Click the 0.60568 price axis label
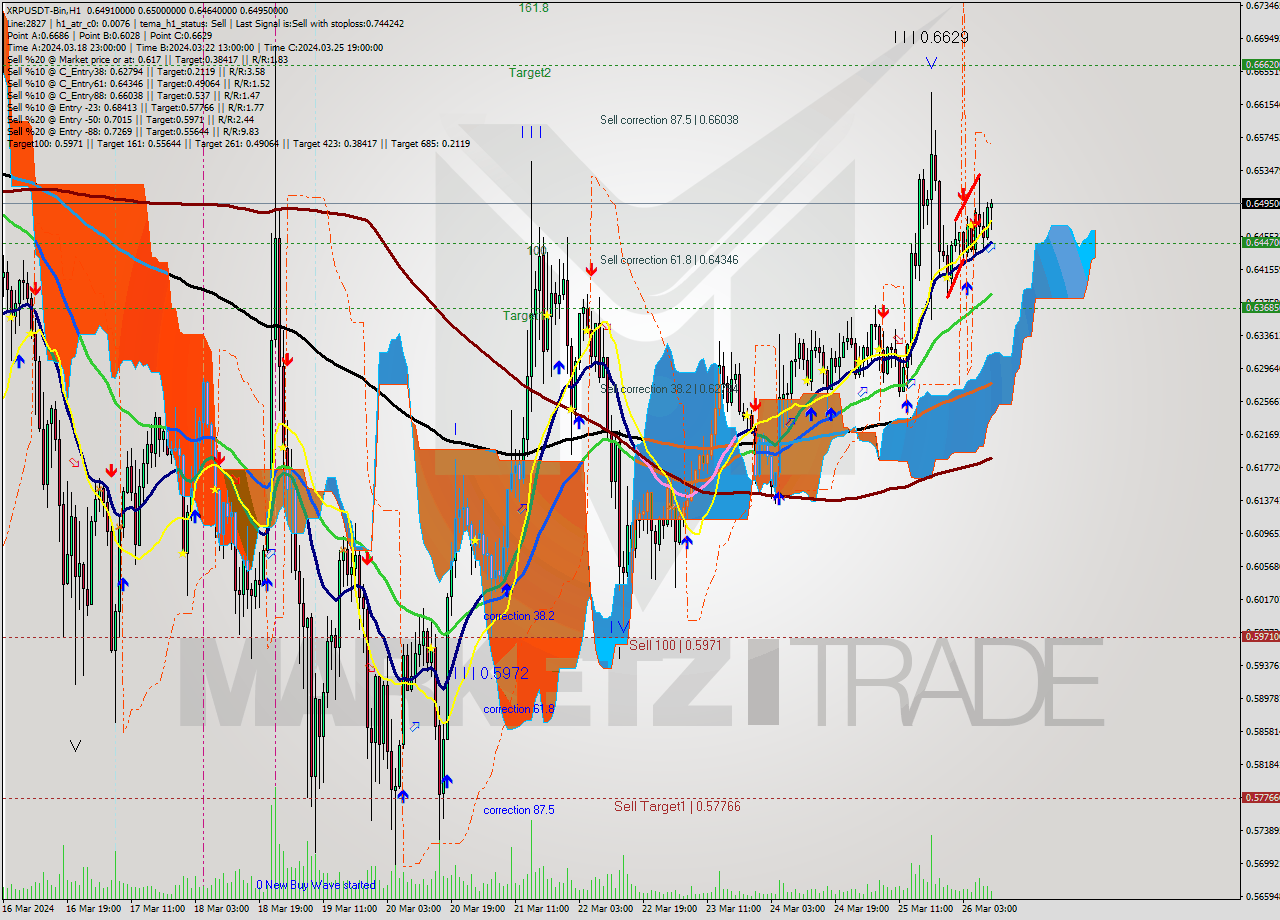Image resolution: width=1280 pixels, height=920 pixels. pos(1261,566)
